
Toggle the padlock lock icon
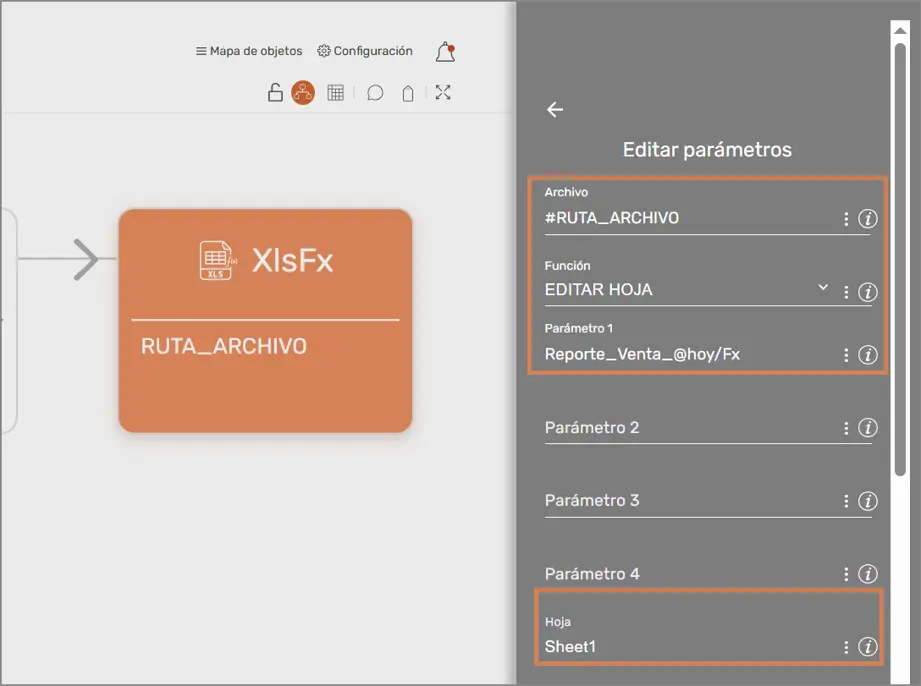275,93
